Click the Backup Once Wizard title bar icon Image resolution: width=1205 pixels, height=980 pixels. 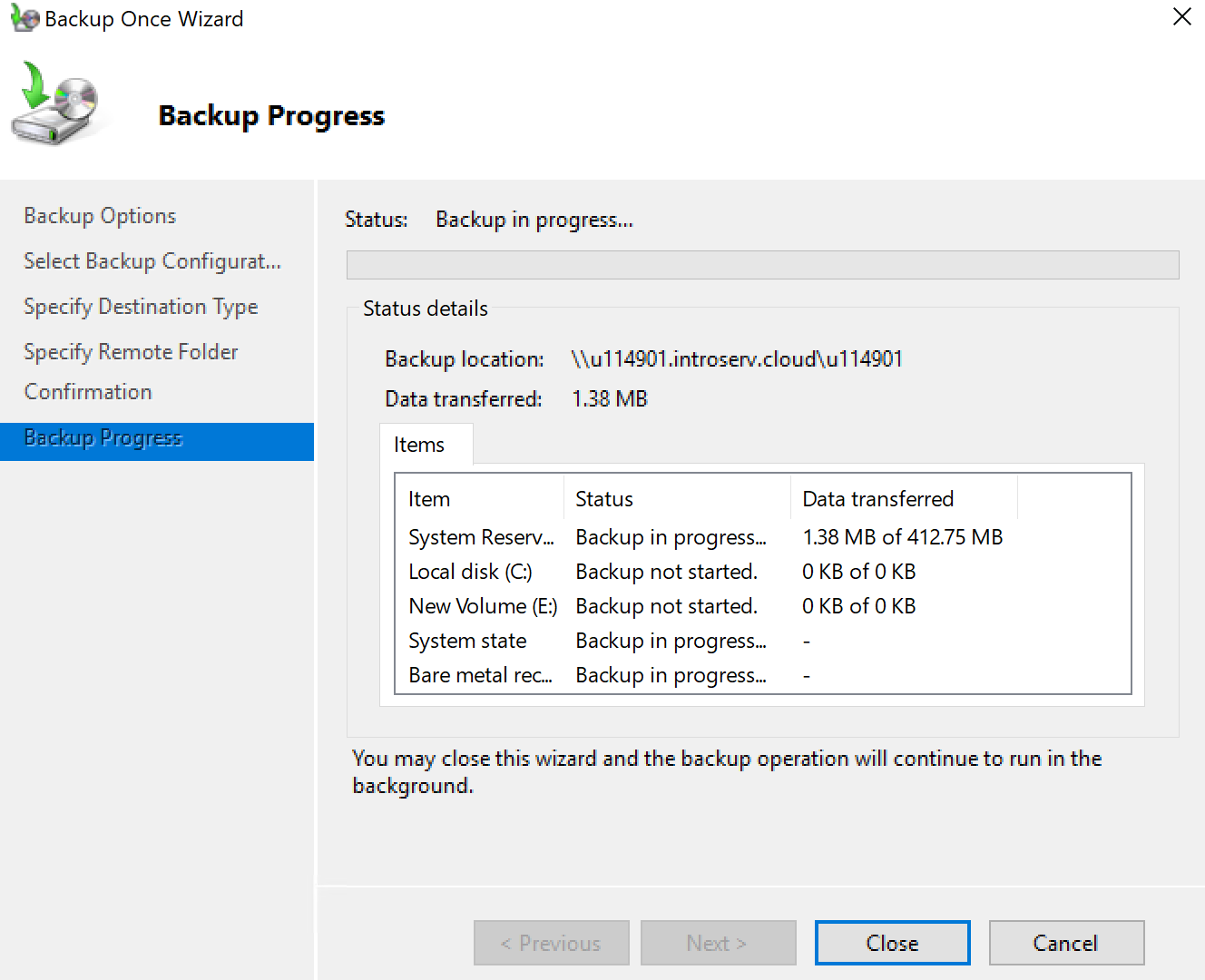coord(23,18)
